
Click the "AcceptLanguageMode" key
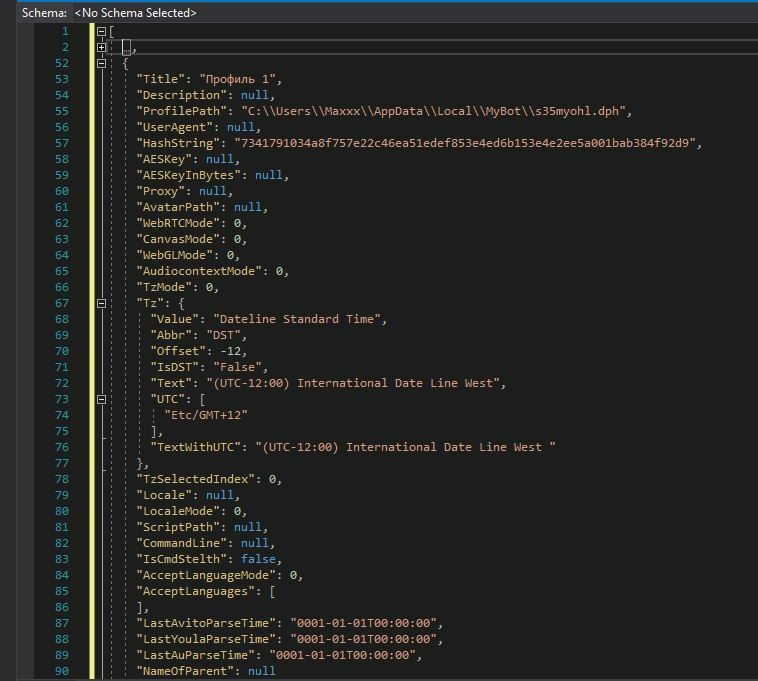click(206, 575)
